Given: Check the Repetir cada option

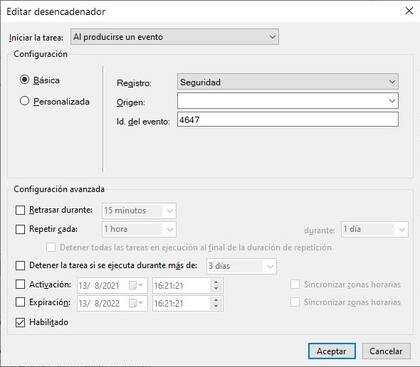Looking at the screenshot, I should [x=20, y=229].
